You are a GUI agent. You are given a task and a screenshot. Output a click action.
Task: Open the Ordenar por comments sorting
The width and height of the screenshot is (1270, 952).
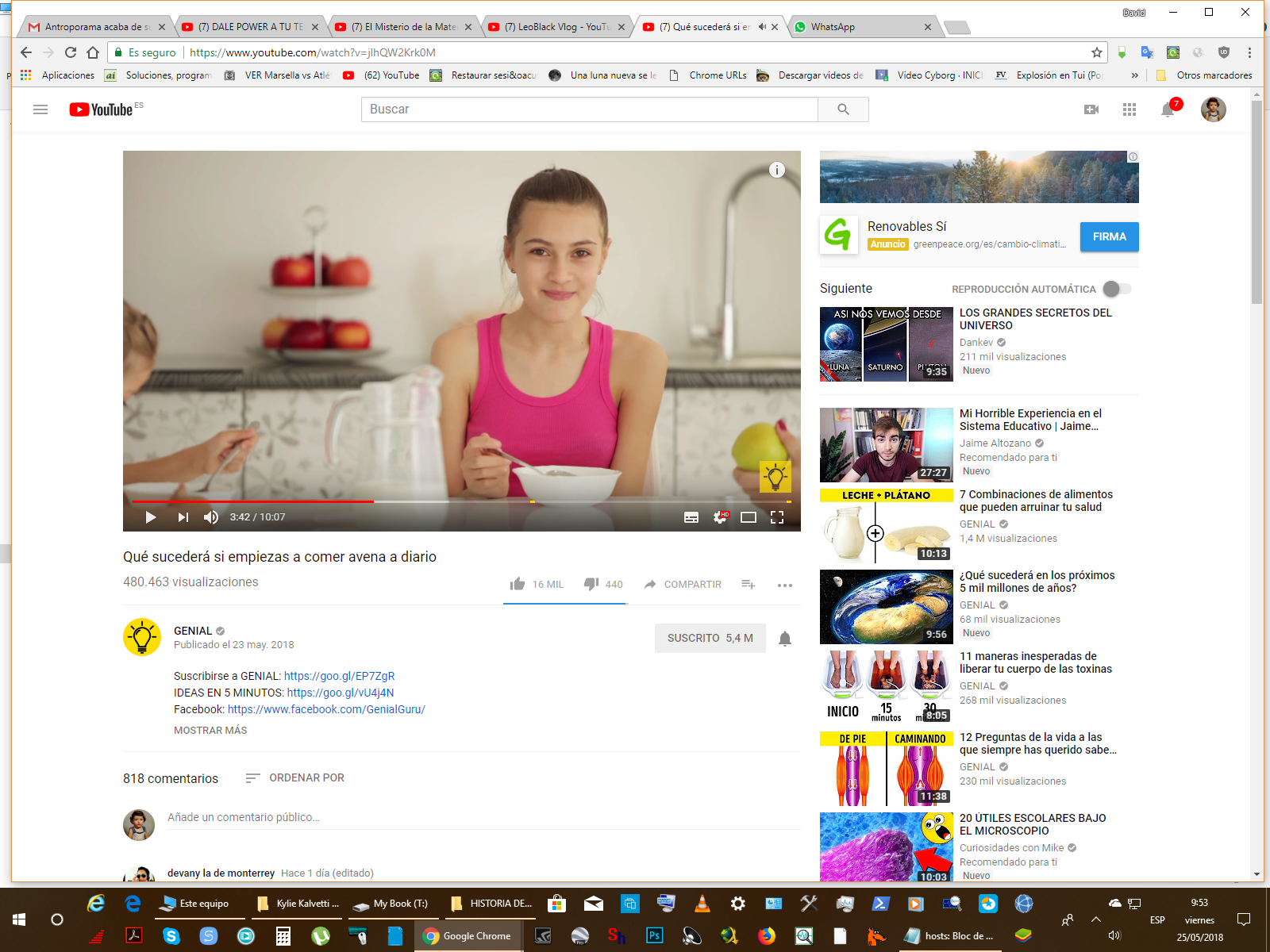pos(294,777)
